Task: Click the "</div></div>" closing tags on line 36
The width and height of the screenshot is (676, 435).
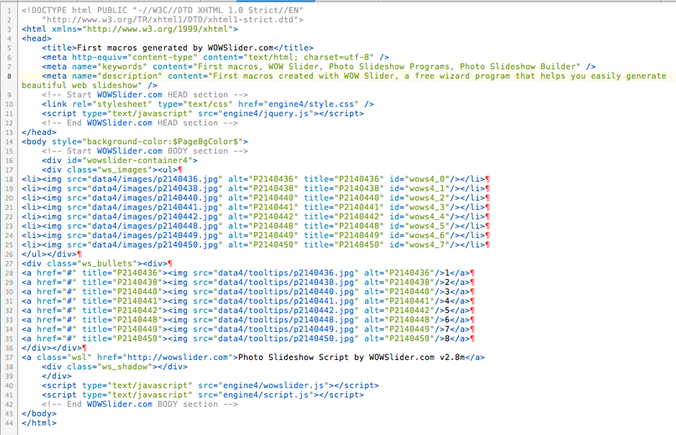Action: click(52, 348)
